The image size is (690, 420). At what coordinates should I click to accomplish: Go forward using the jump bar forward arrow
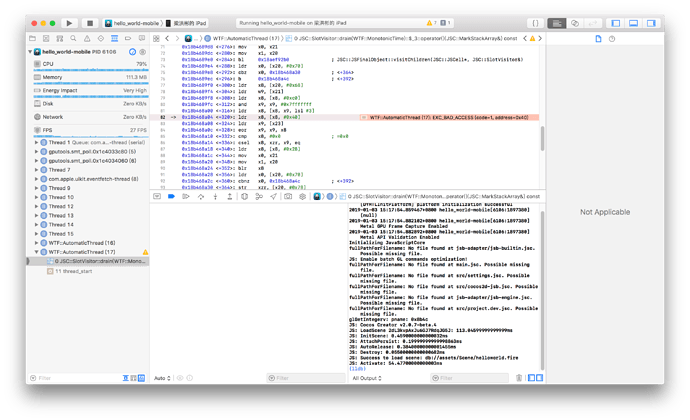tap(177, 38)
